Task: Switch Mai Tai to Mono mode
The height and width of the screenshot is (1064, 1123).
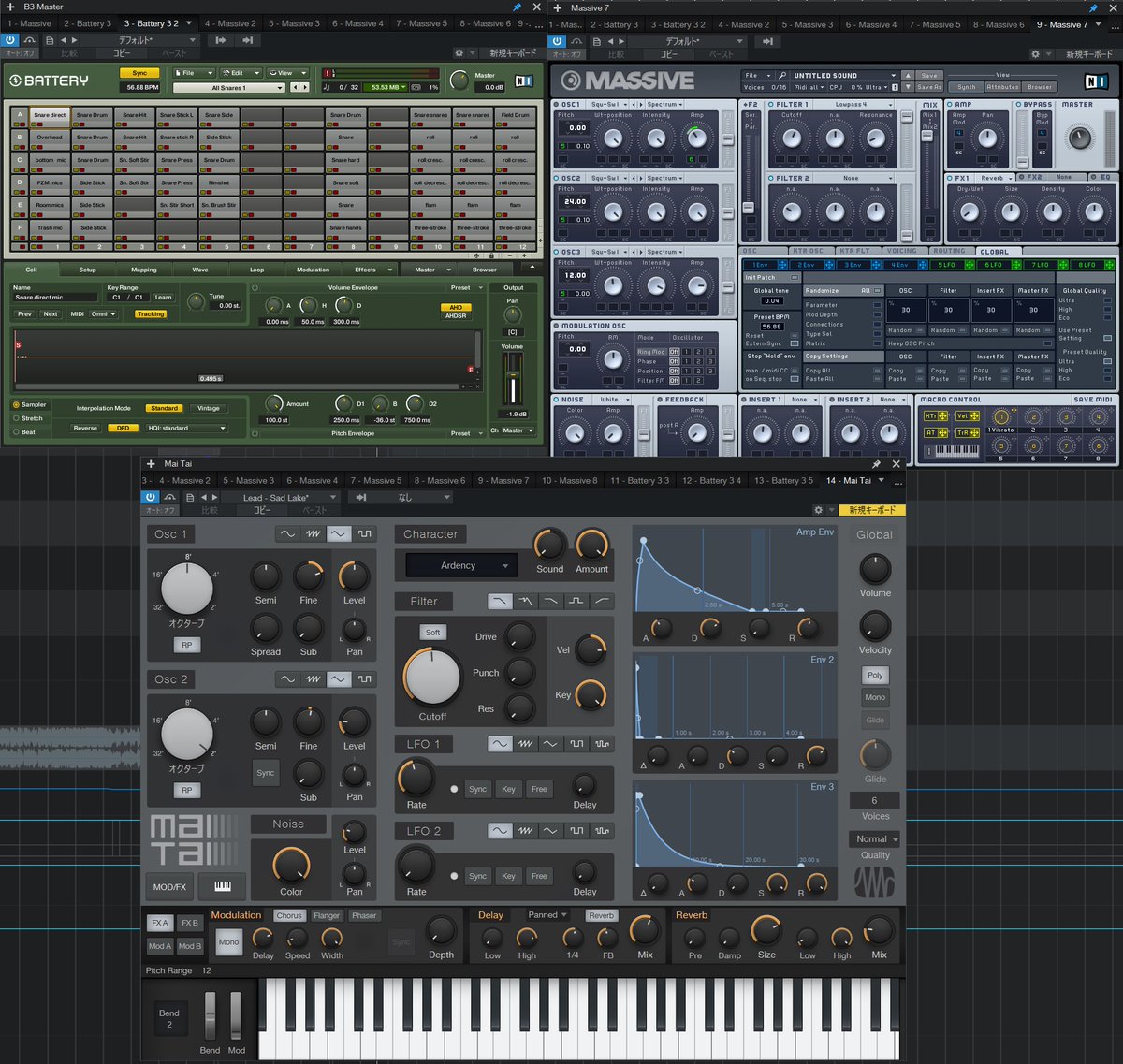Action: (x=875, y=697)
